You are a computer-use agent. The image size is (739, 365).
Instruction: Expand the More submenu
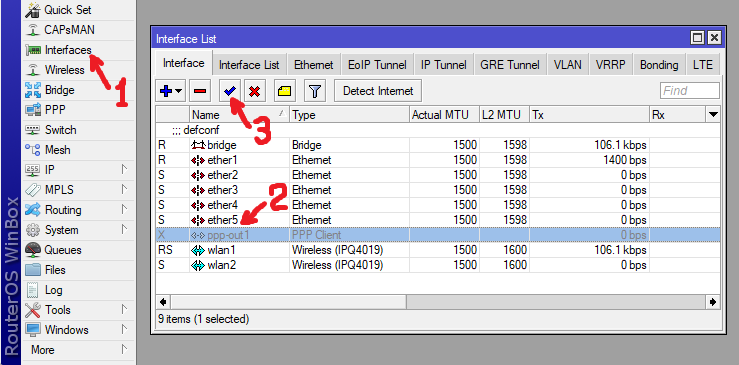pyautogui.click(x=78, y=350)
